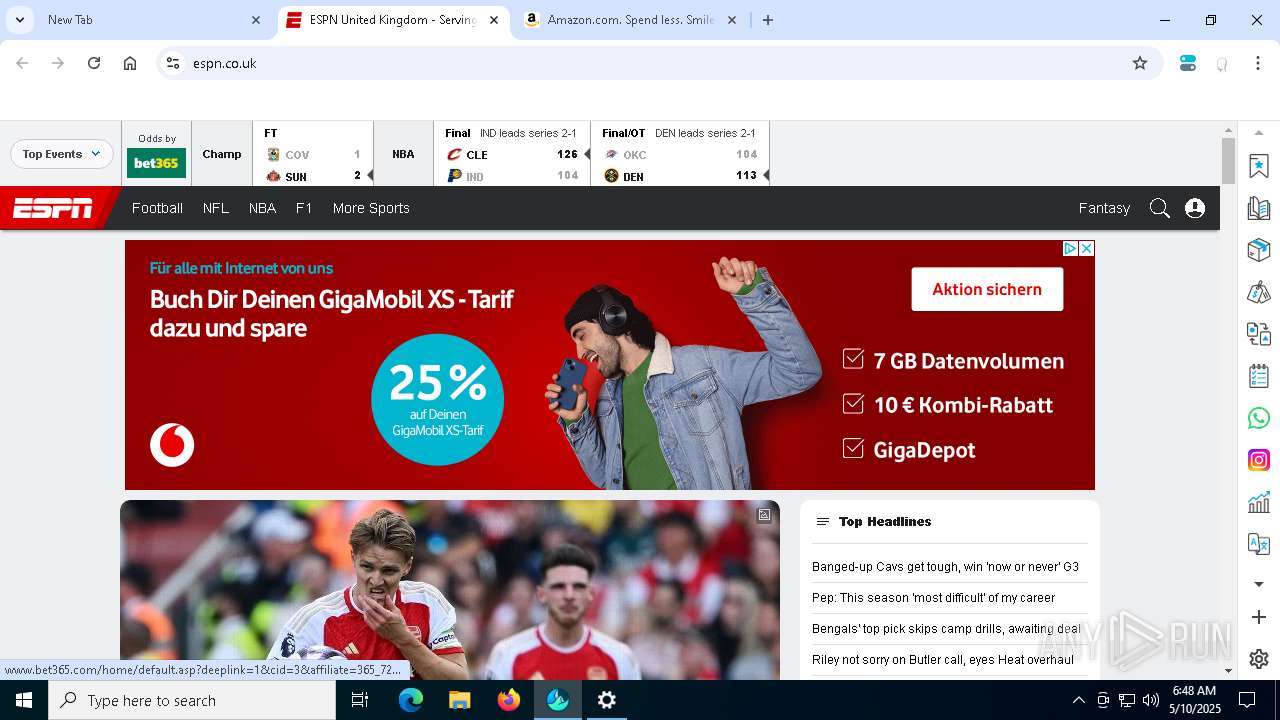Open the Fantasy link

[x=1104, y=208]
